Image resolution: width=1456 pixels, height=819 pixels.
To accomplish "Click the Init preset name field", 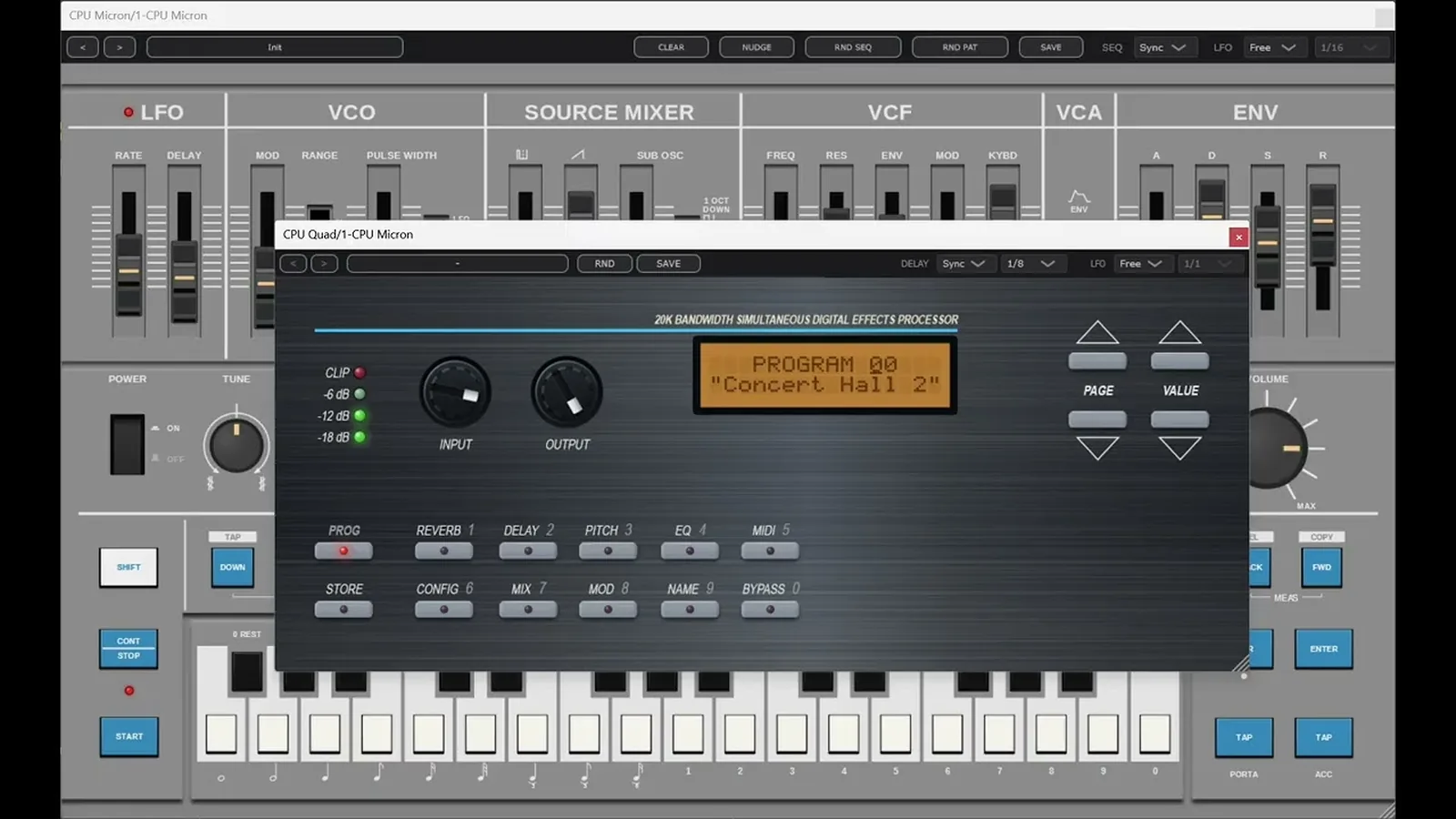I will [x=275, y=47].
